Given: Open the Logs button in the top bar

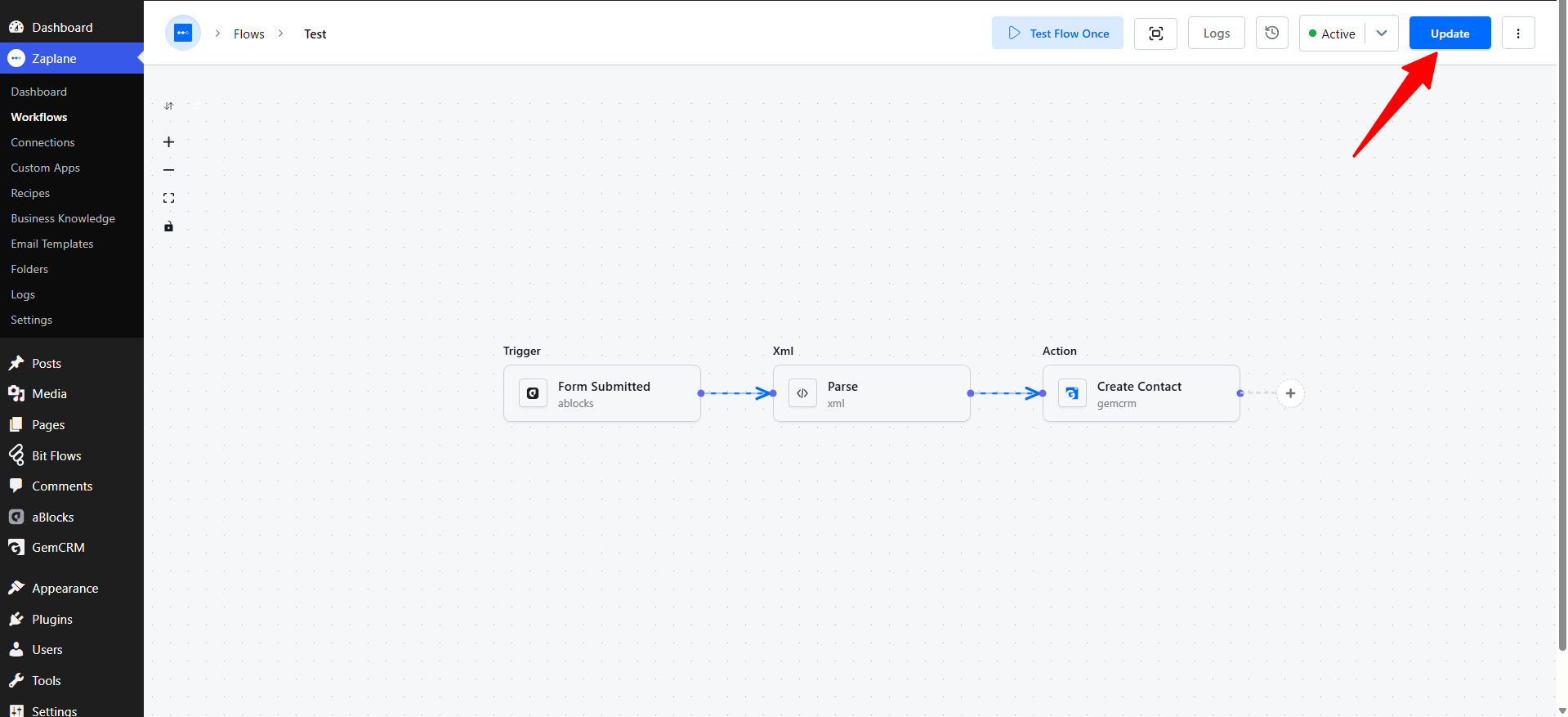Looking at the screenshot, I should pyautogui.click(x=1216, y=34).
